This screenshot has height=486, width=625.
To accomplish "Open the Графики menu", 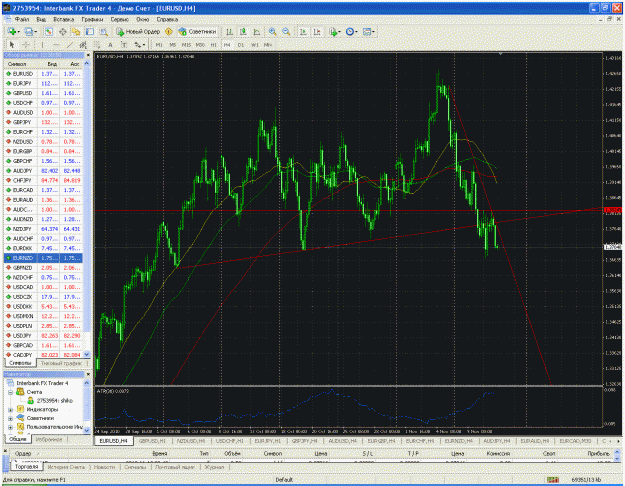I will [92, 19].
